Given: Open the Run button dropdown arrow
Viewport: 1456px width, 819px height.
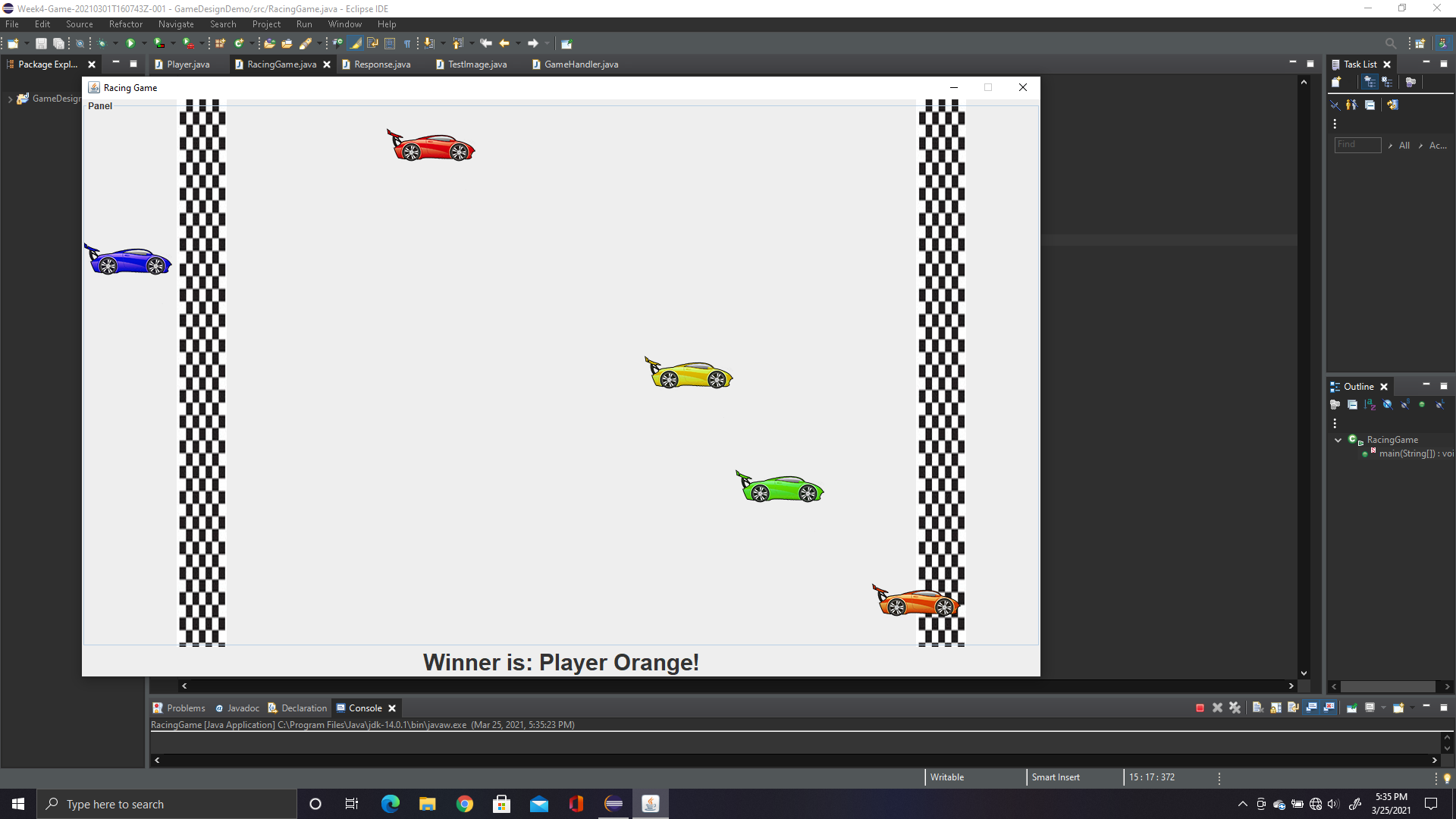Looking at the screenshot, I should coord(144,43).
